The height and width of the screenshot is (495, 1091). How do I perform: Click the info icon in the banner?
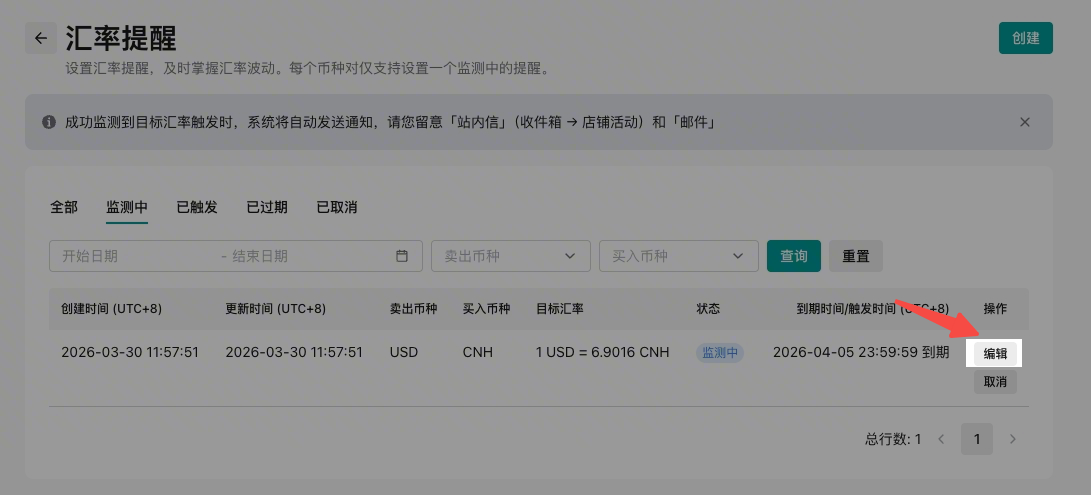tap(48, 122)
